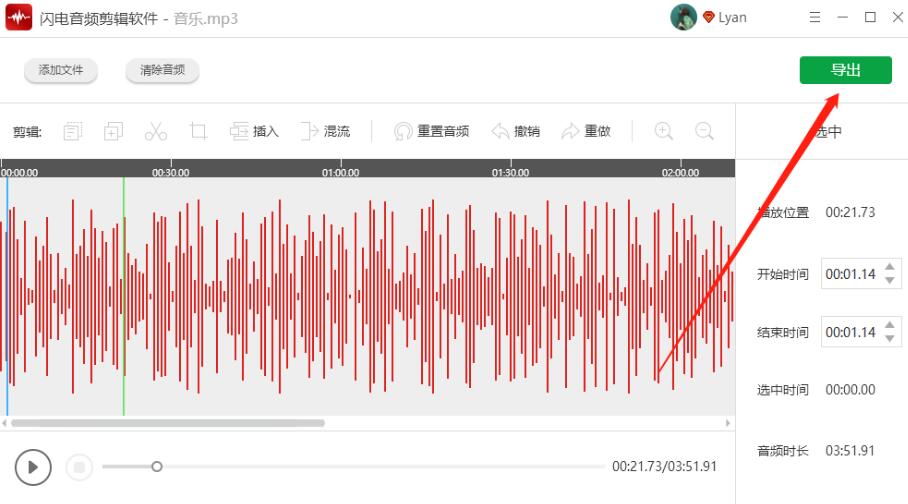
Task: Increase 结束时间 with the up arrow
Action: (x=890, y=325)
